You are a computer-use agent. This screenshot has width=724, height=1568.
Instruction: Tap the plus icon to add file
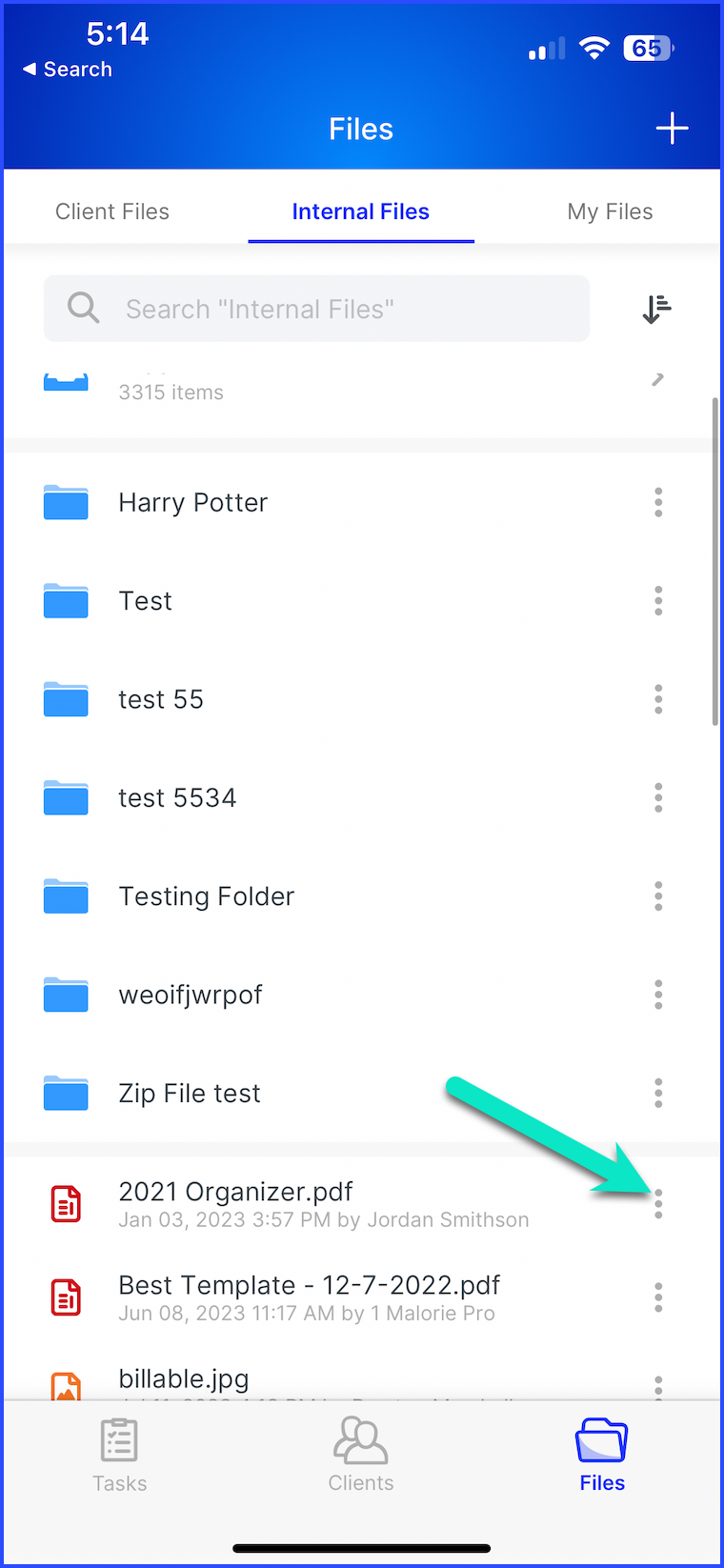tap(672, 129)
